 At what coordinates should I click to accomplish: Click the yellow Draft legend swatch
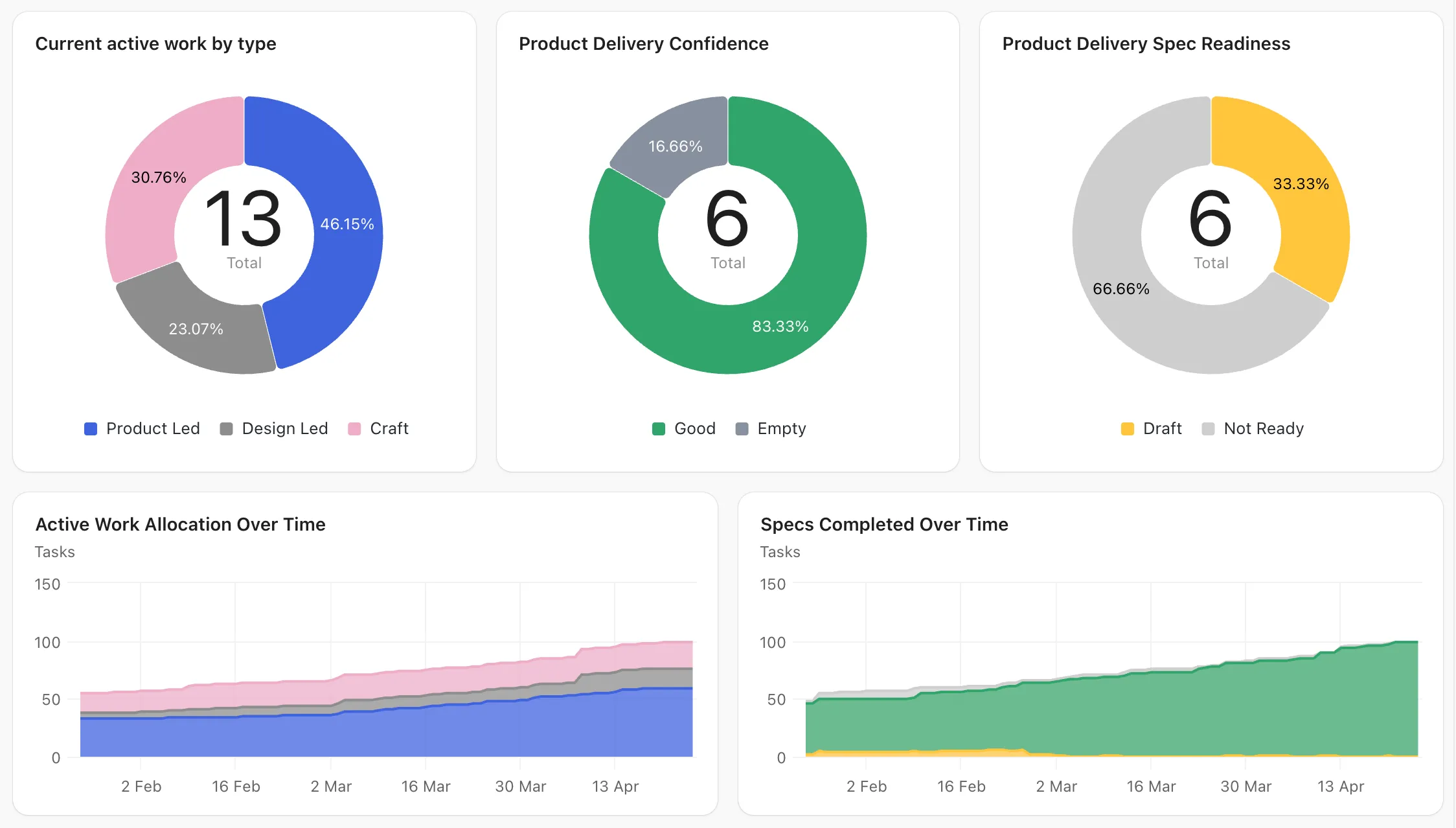click(1128, 429)
